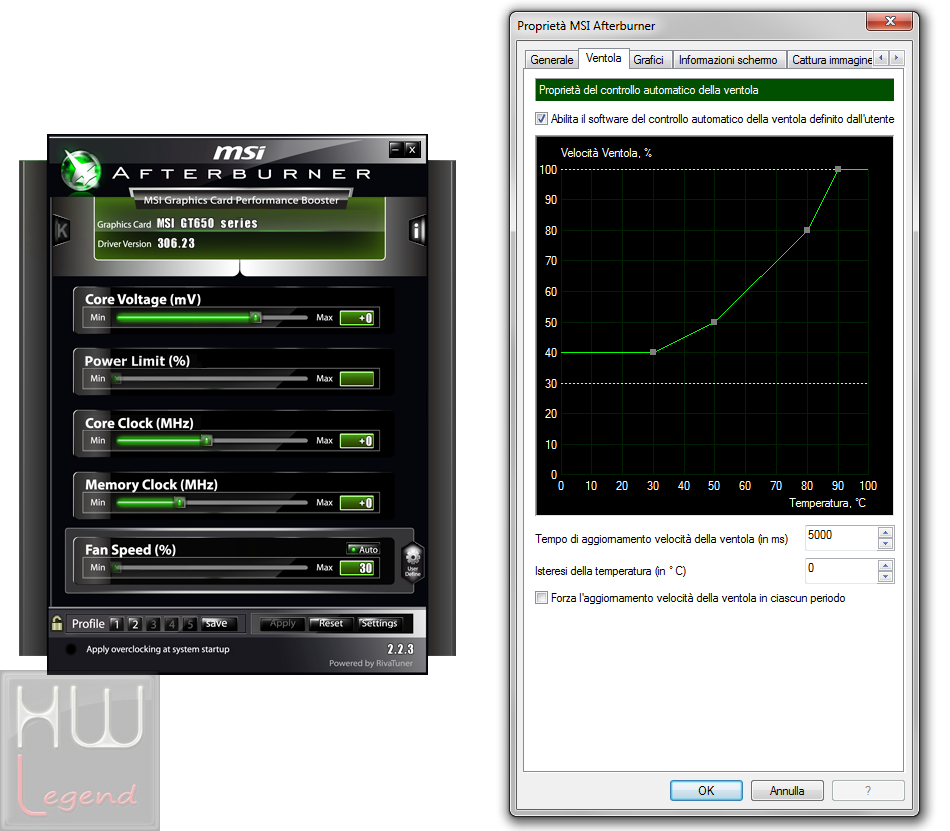
Task: Close the MSI Afterburner skin window
Action: (x=412, y=148)
